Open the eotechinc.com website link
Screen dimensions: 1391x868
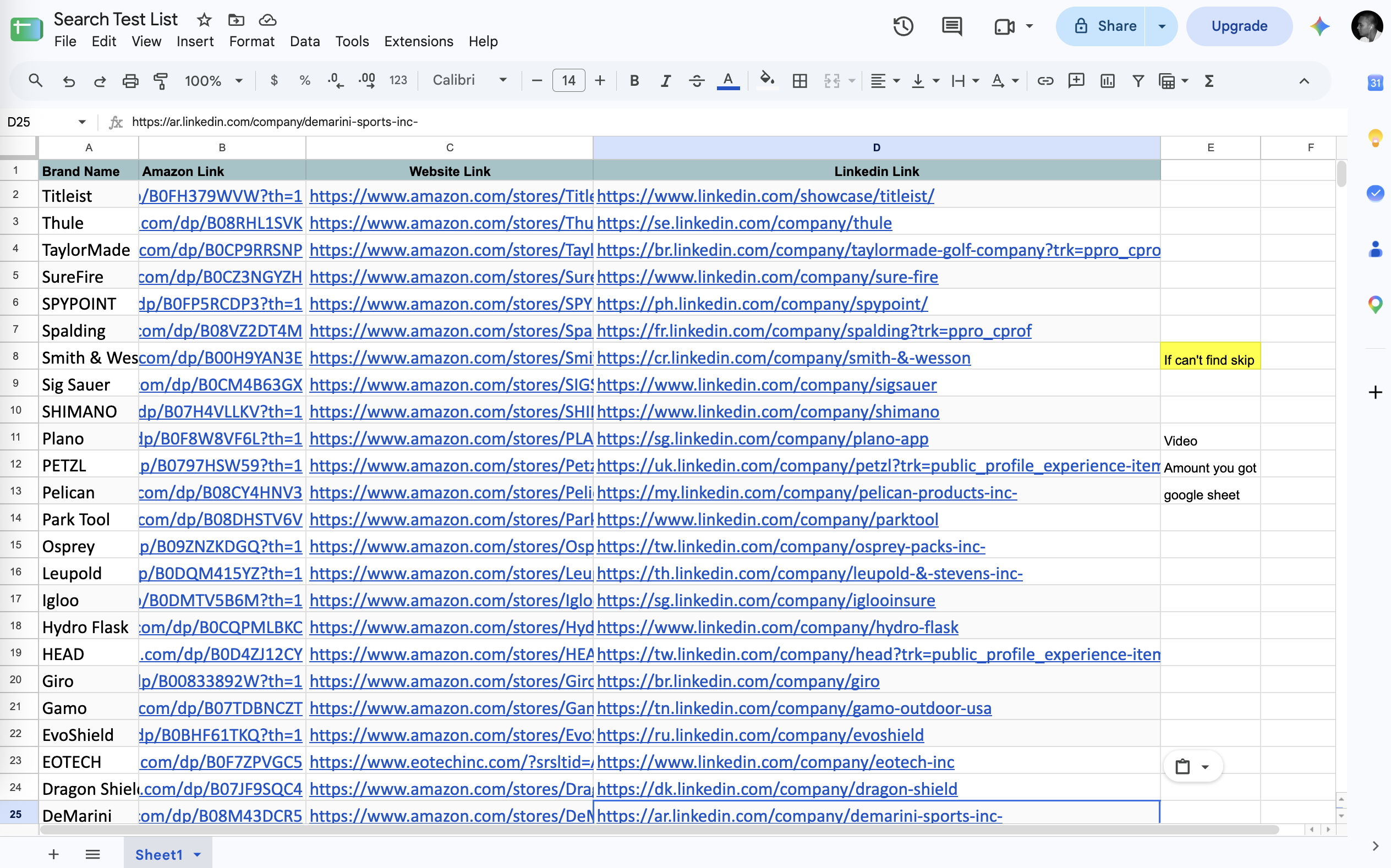451,762
